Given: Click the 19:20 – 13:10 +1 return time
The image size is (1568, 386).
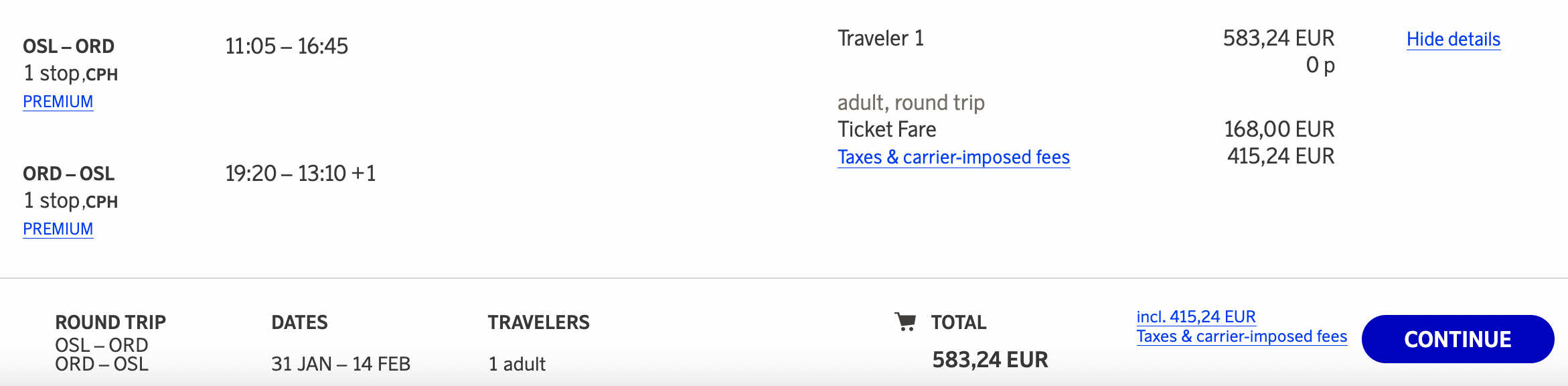Looking at the screenshot, I should (300, 174).
